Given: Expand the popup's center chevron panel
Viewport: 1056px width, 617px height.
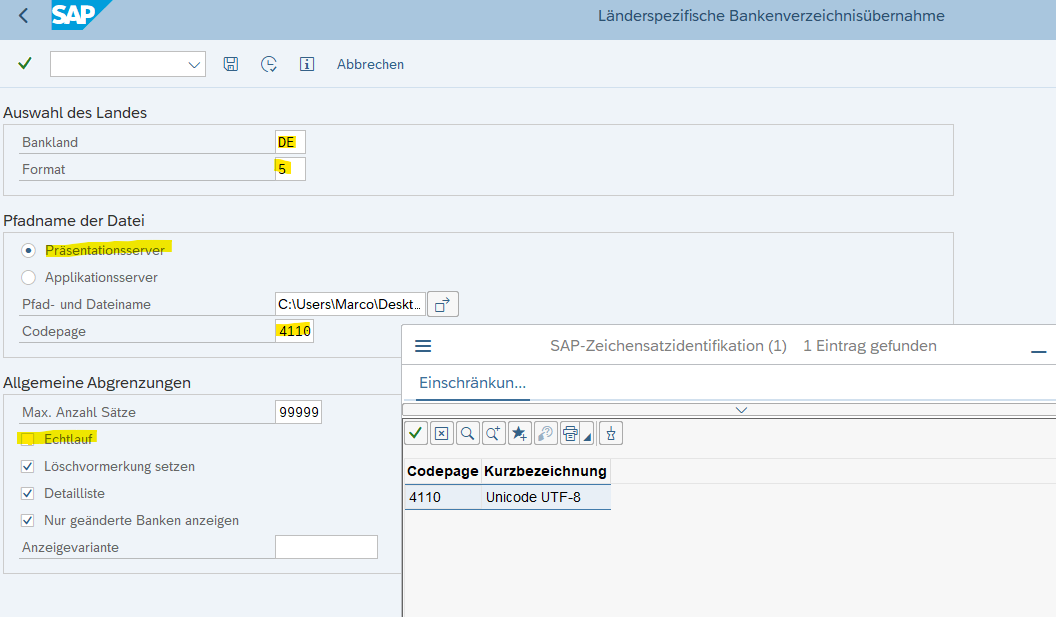Looking at the screenshot, I should [741, 410].
